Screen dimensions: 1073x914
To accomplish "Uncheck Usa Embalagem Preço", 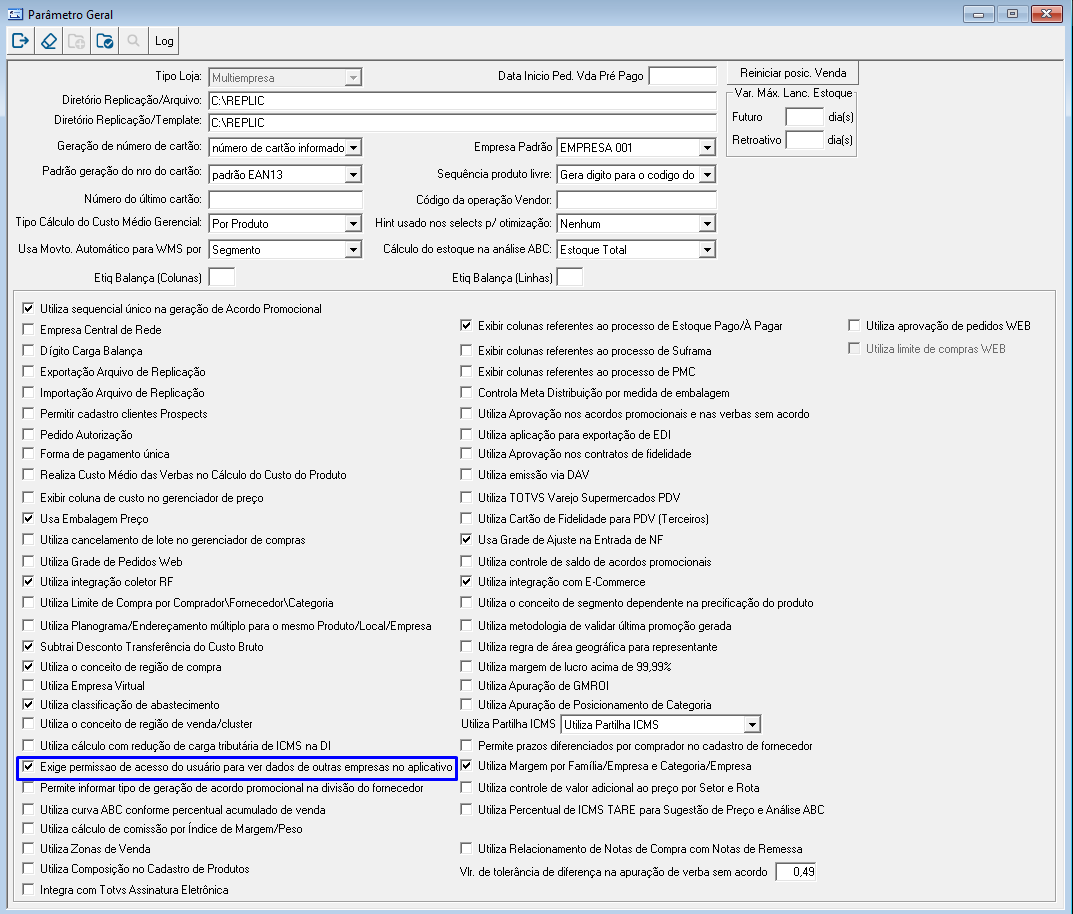I will pyautogui.click(x=28, y=518).
